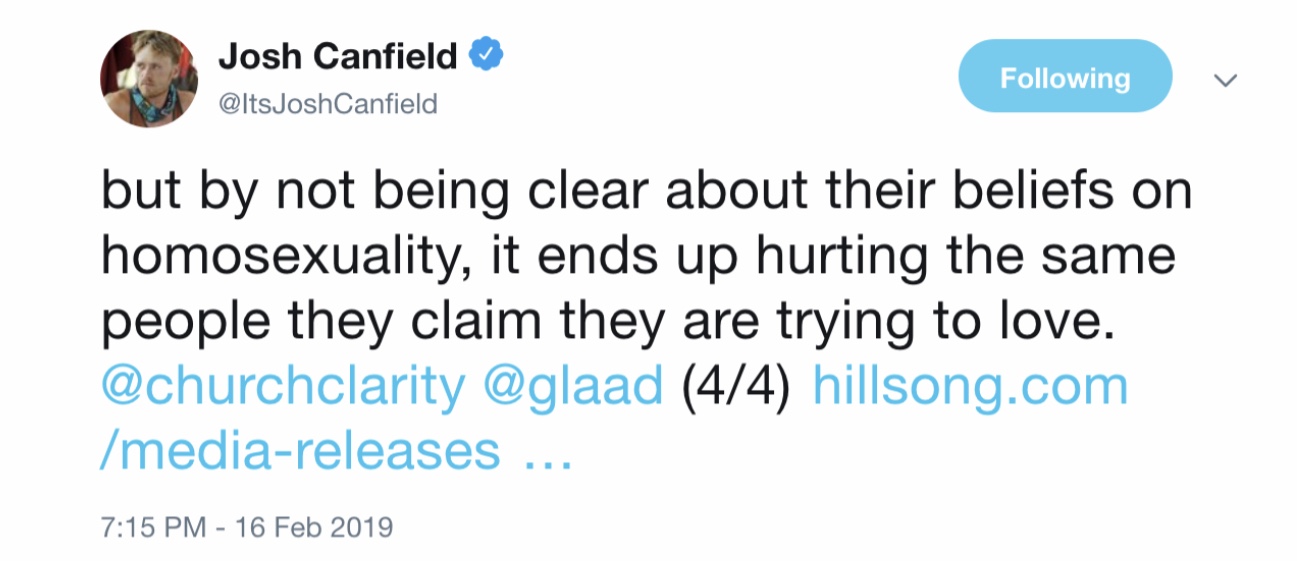The height and width of the screenshot is (561, 1297).
Task: Click the /media-releases link continuation
Action: pyautogui.click(x=300, y=451)
